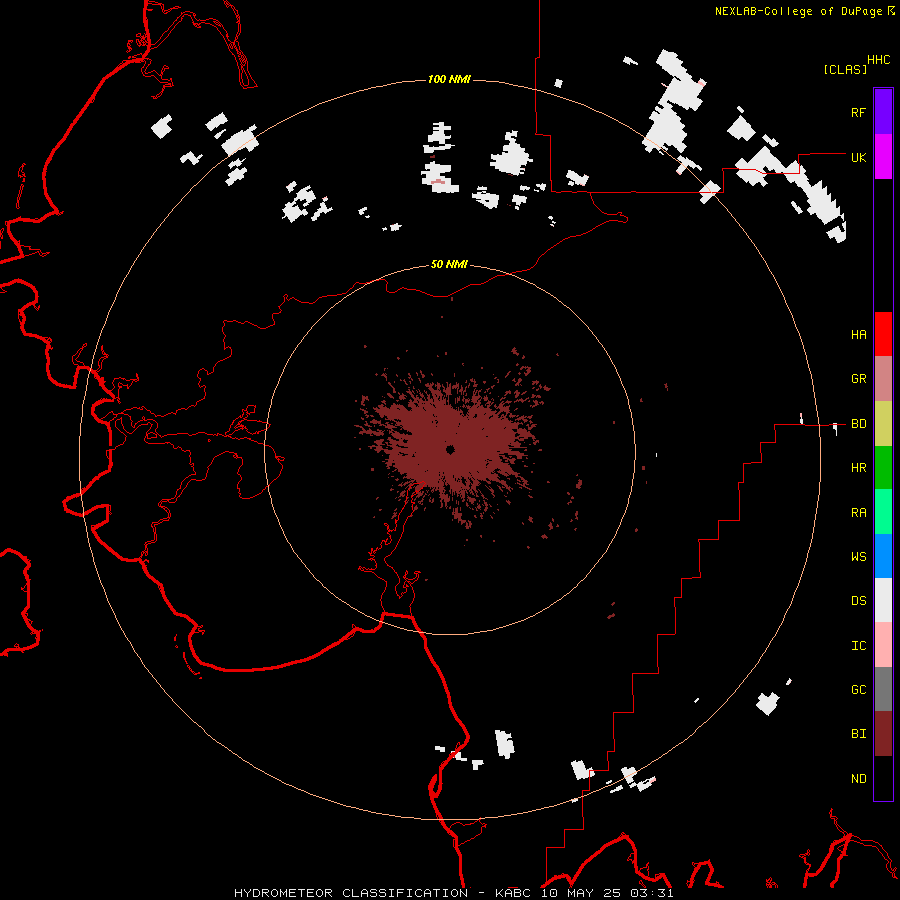Screen dimensions: 900x900
Task: Click the IC pink legend swatch
Action: 883,645
